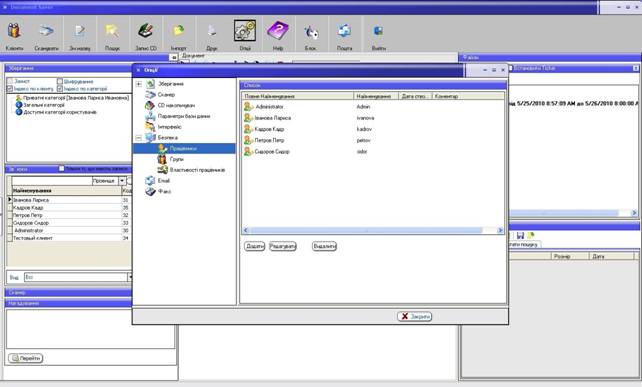Click the Дата column header in files panel
This screenshot has height=387, width=642.
click(612, 256)
